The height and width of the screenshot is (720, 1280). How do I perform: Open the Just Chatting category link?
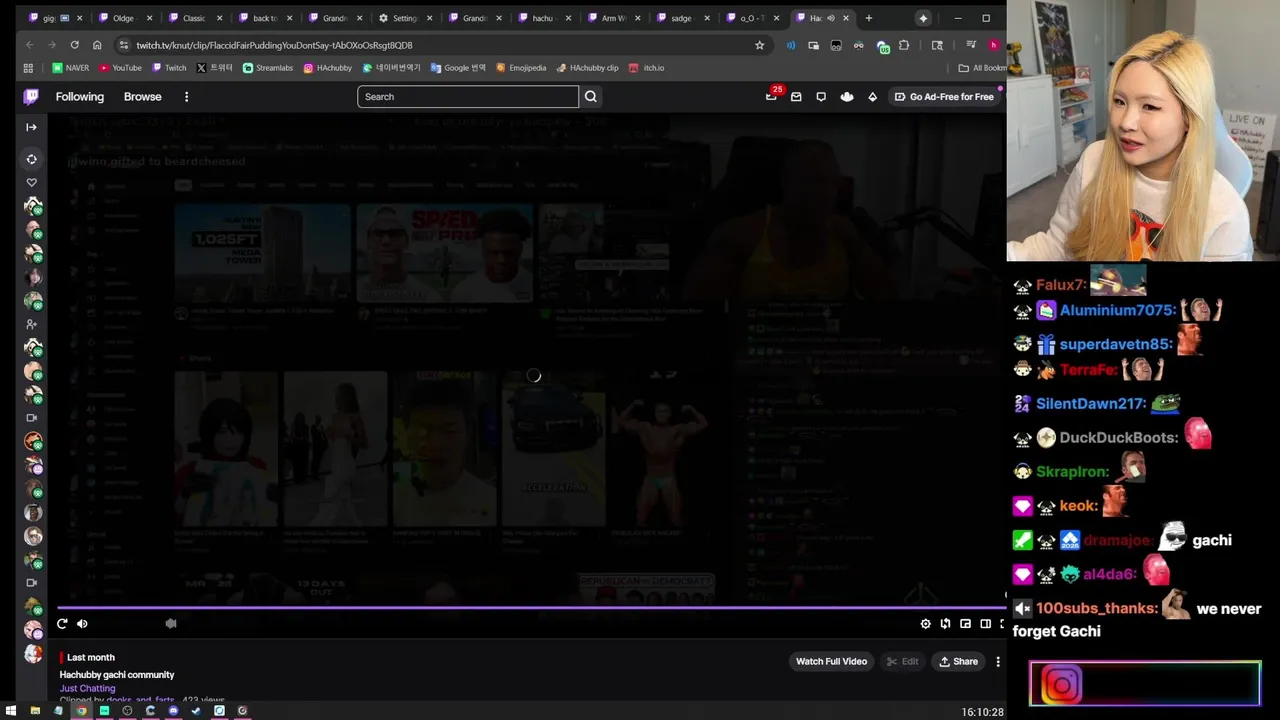tap(87, 688)
